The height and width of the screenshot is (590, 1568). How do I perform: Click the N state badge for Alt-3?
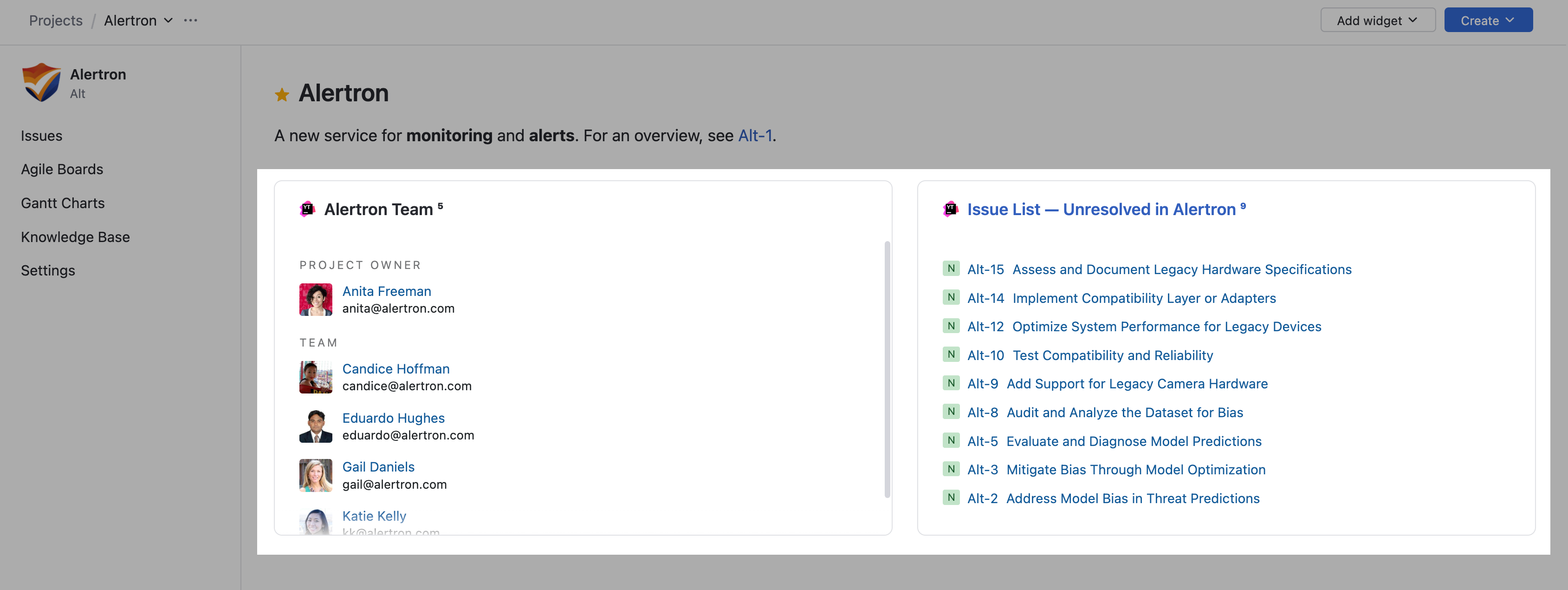click(x=951, y=469)
